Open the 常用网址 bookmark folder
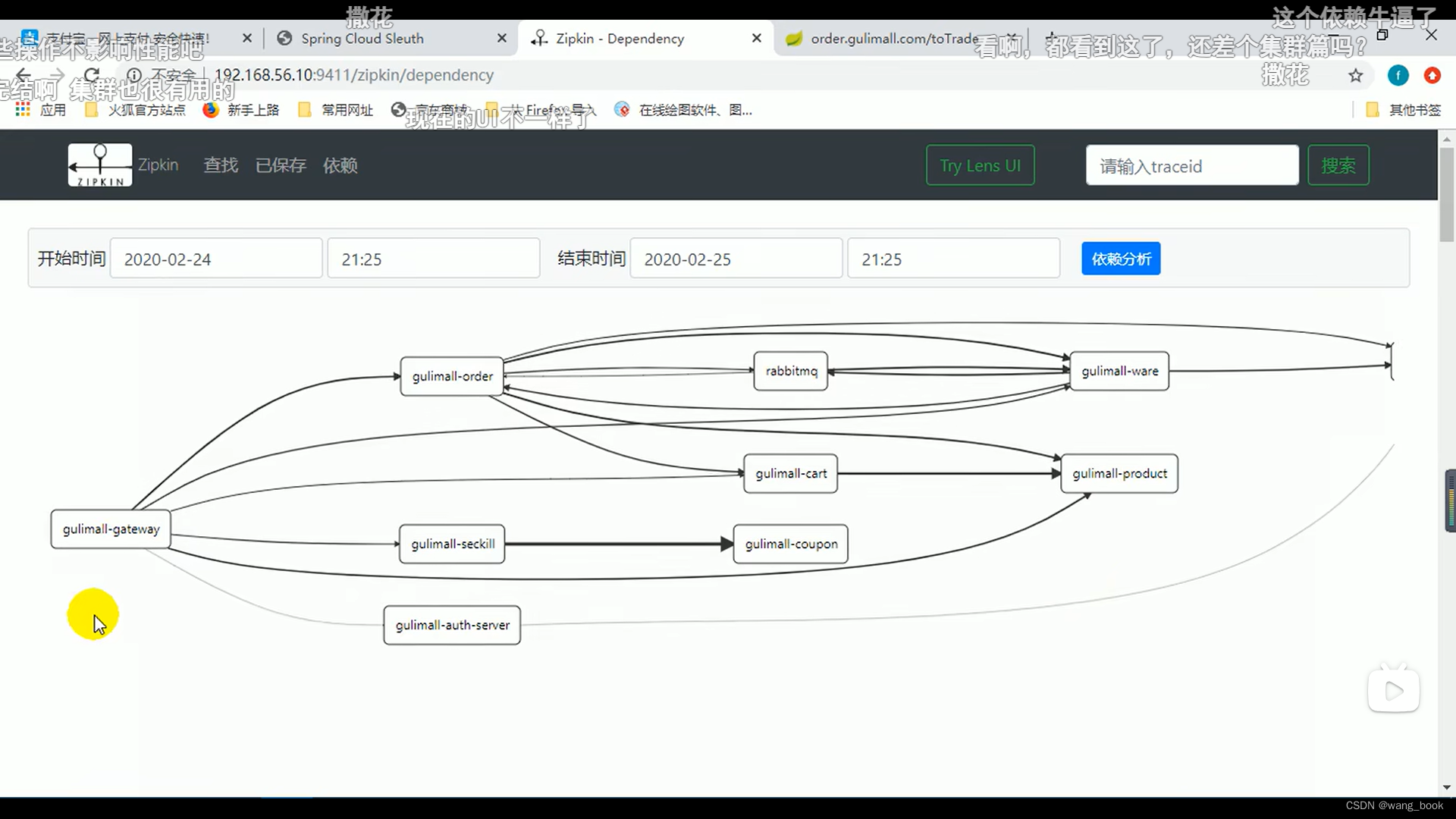Screen dimensions: 1456x819 336,110
